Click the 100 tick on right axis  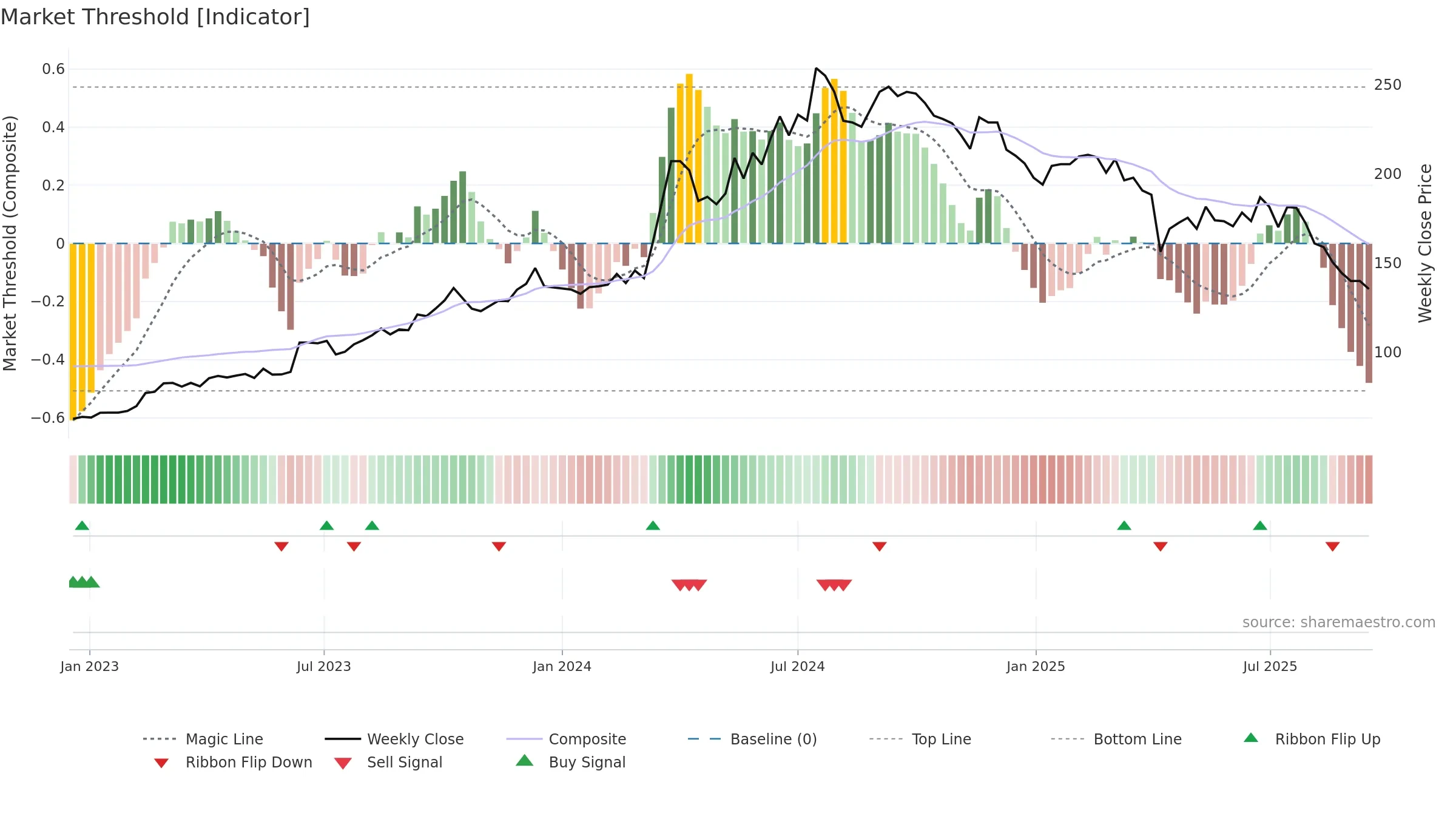[x=1388, y=352]
